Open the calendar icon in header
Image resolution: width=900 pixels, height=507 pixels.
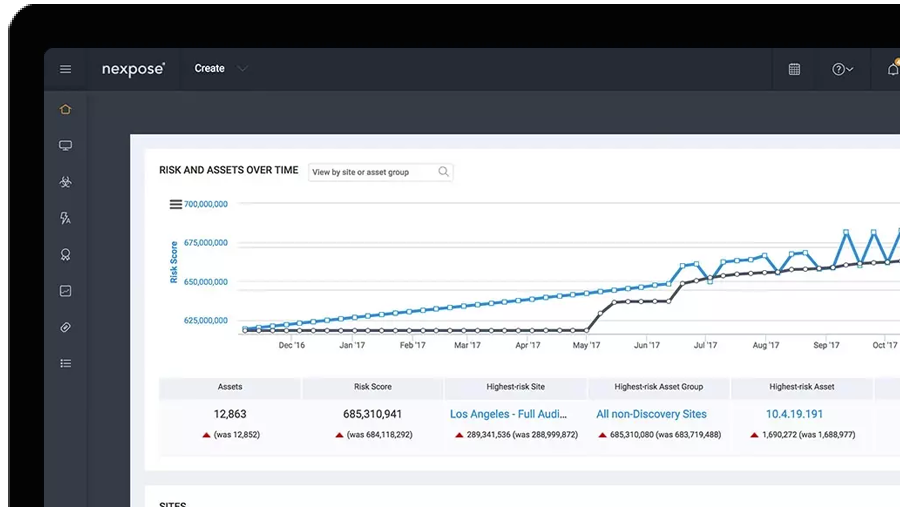(794, 69)
